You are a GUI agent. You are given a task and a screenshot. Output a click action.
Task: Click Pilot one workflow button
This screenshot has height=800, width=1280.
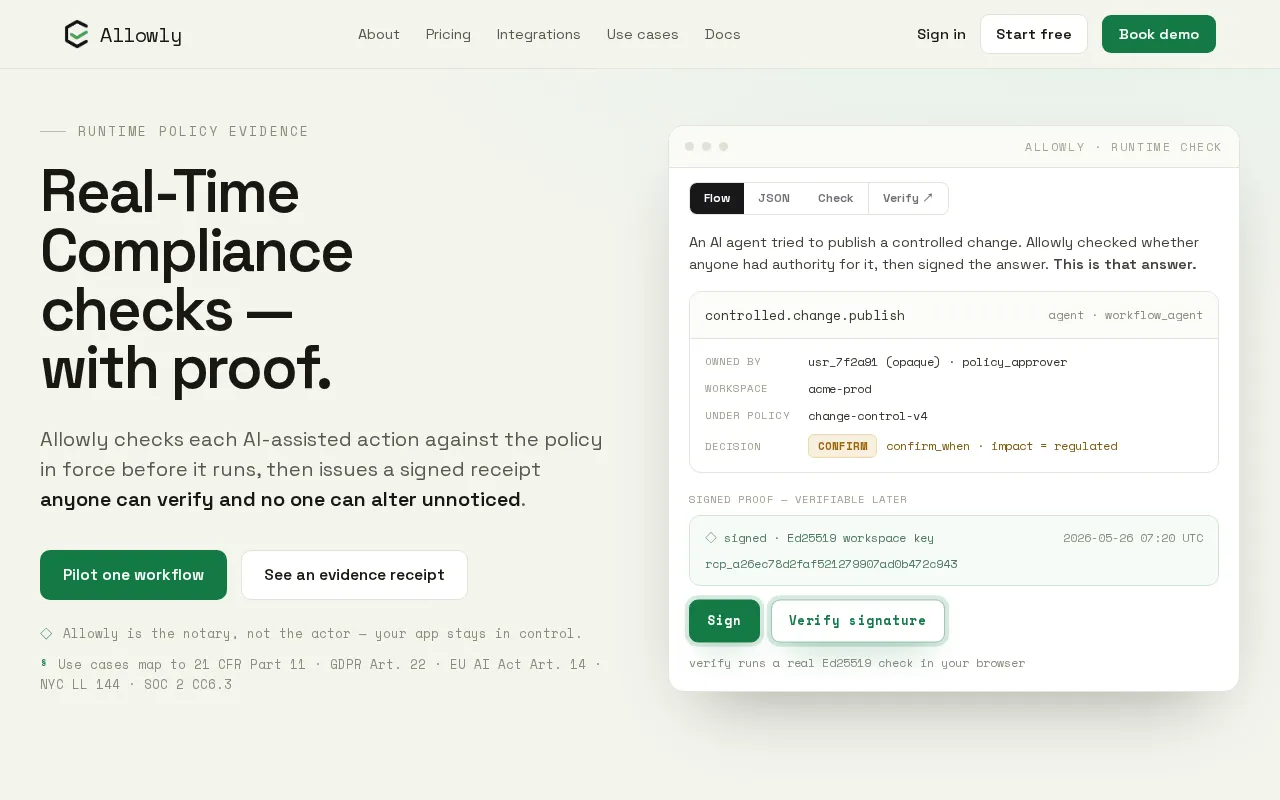coord(133,575)
